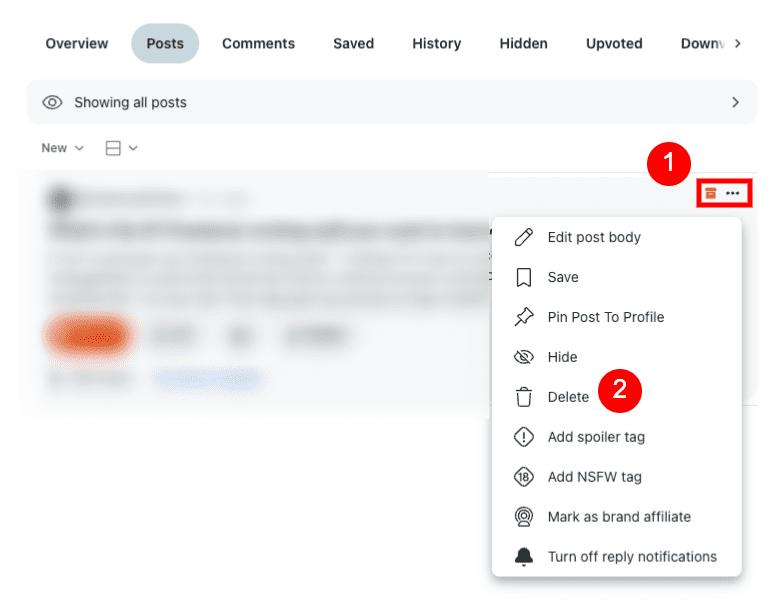This screenshot has width=776, height=612.
Task: Open the New sort dropdown
Action: tap(62, 148)
